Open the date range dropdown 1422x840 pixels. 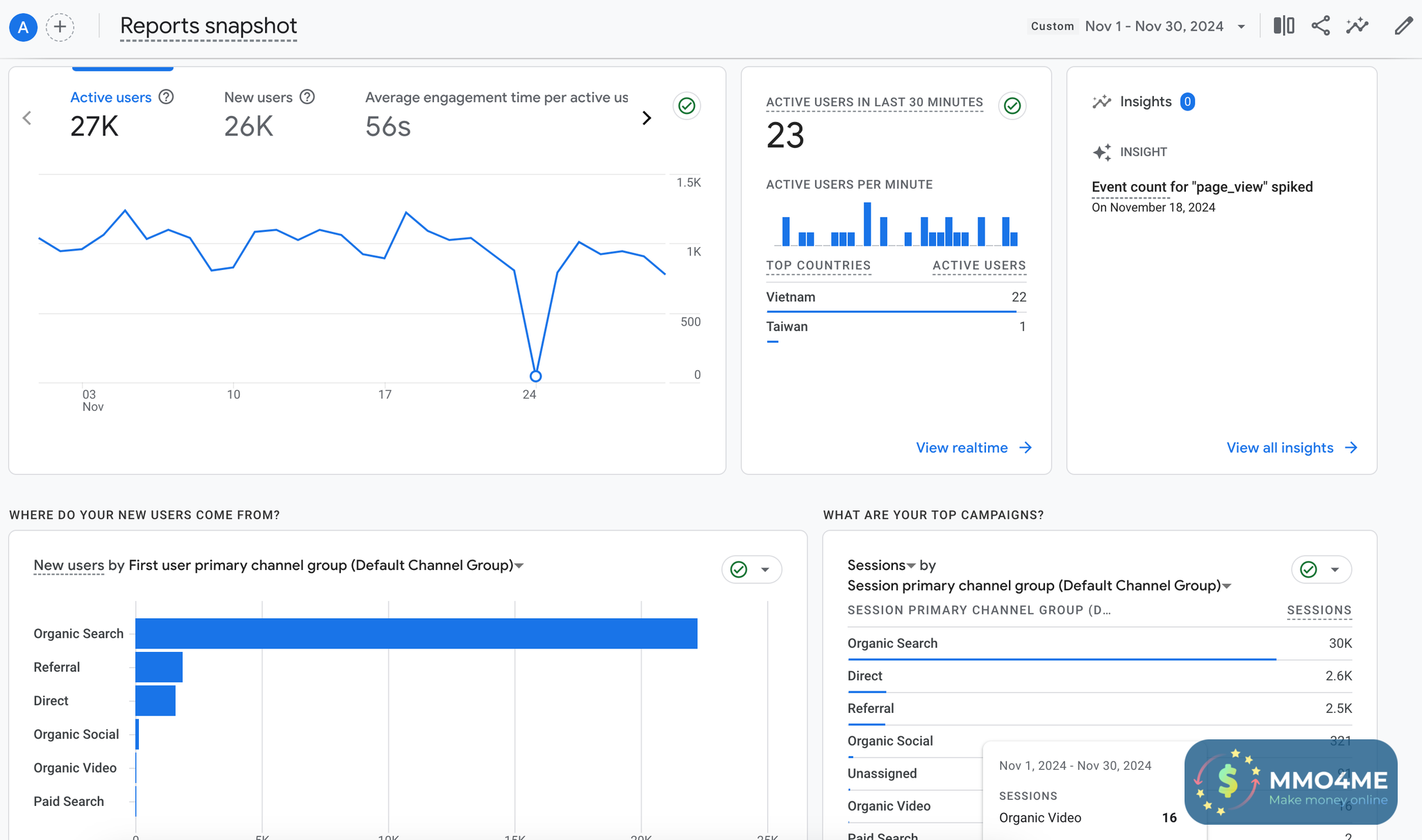1241,26
